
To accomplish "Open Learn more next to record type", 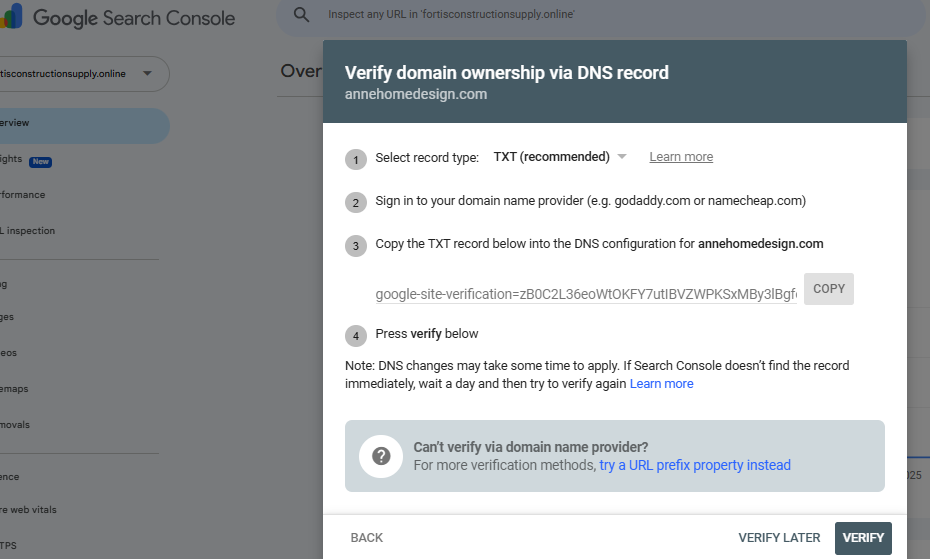I will [681, 157].
